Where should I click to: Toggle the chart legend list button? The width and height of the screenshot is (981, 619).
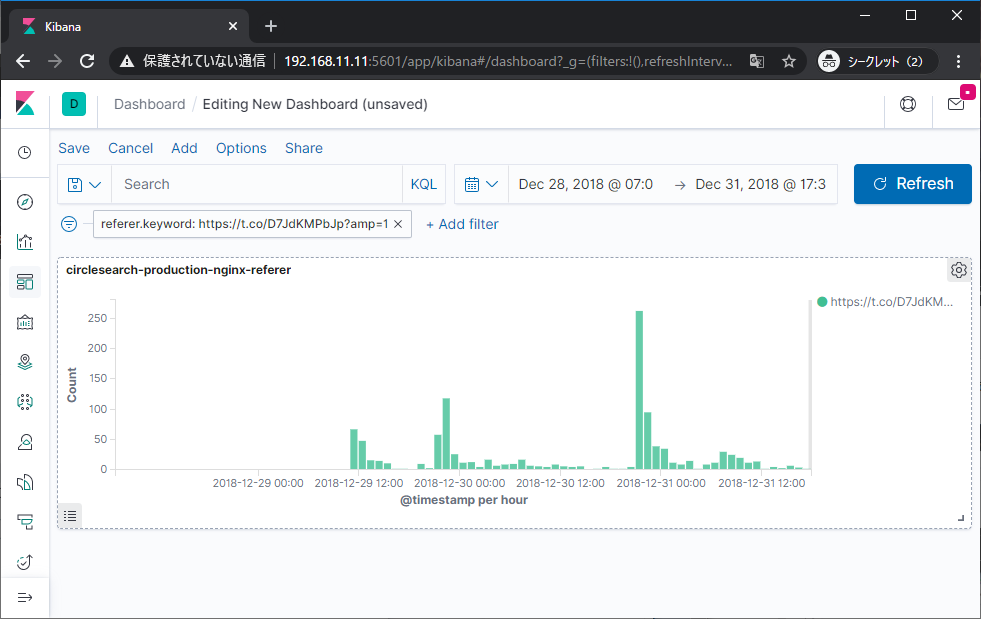70,516
